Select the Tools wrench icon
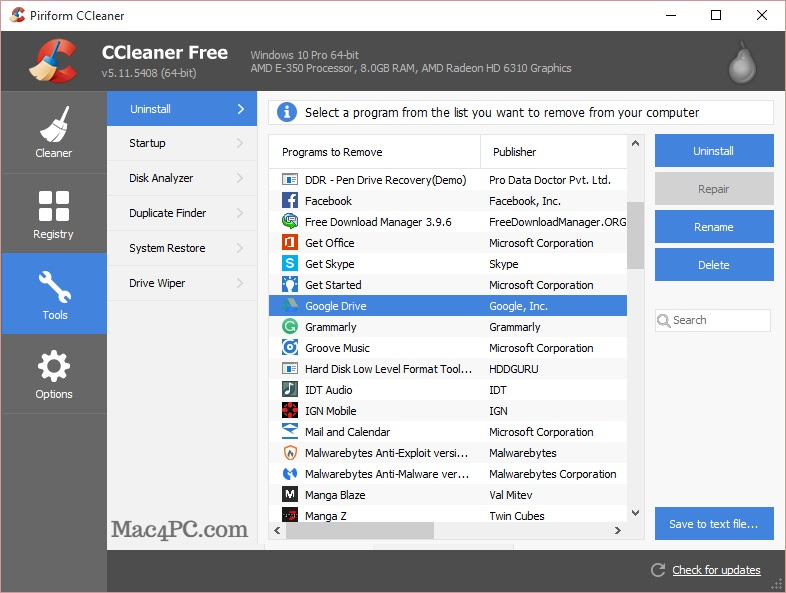The image size is (786, 593). [55, 287]
